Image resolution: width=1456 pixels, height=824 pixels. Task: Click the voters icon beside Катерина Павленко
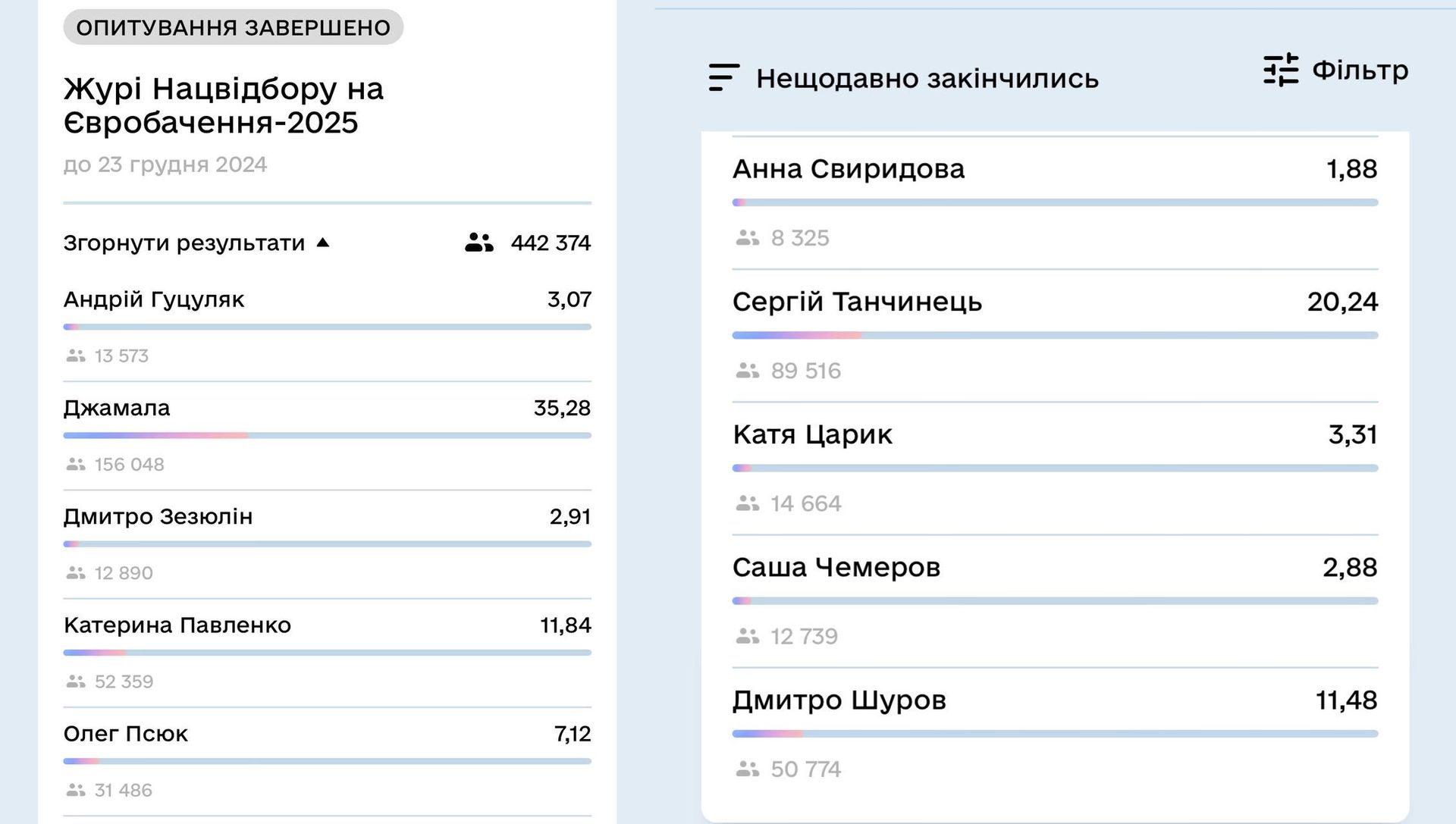point(74,681)
